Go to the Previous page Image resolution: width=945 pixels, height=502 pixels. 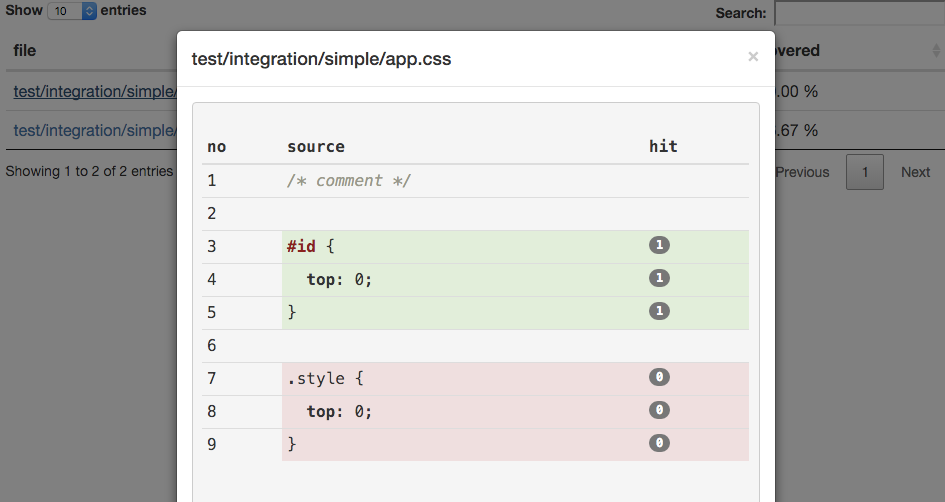(802, 172)
